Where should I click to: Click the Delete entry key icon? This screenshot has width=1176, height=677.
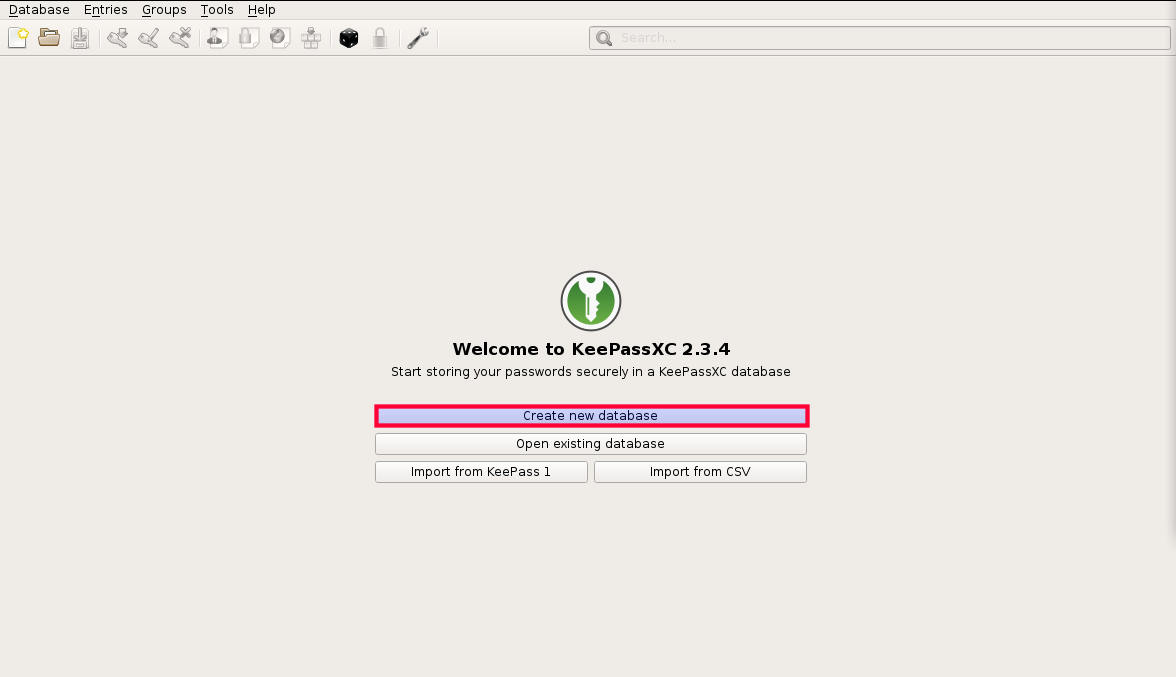[179, 38]
